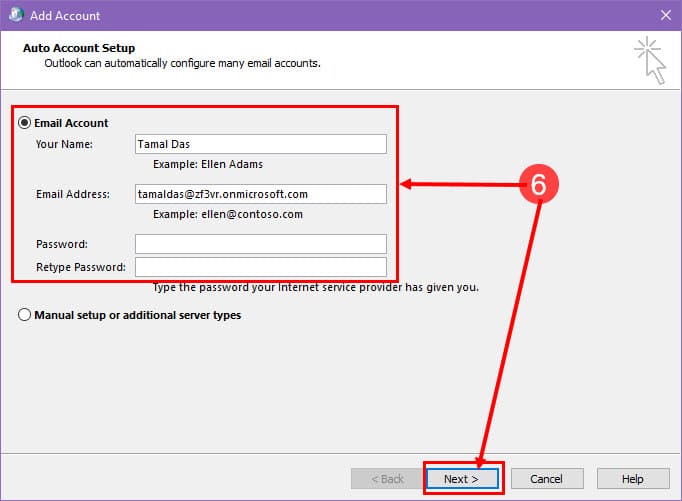Click the 'Retype Password:' label
The width and height of the screenshot is (682, 501).
(x=81, y=267)
